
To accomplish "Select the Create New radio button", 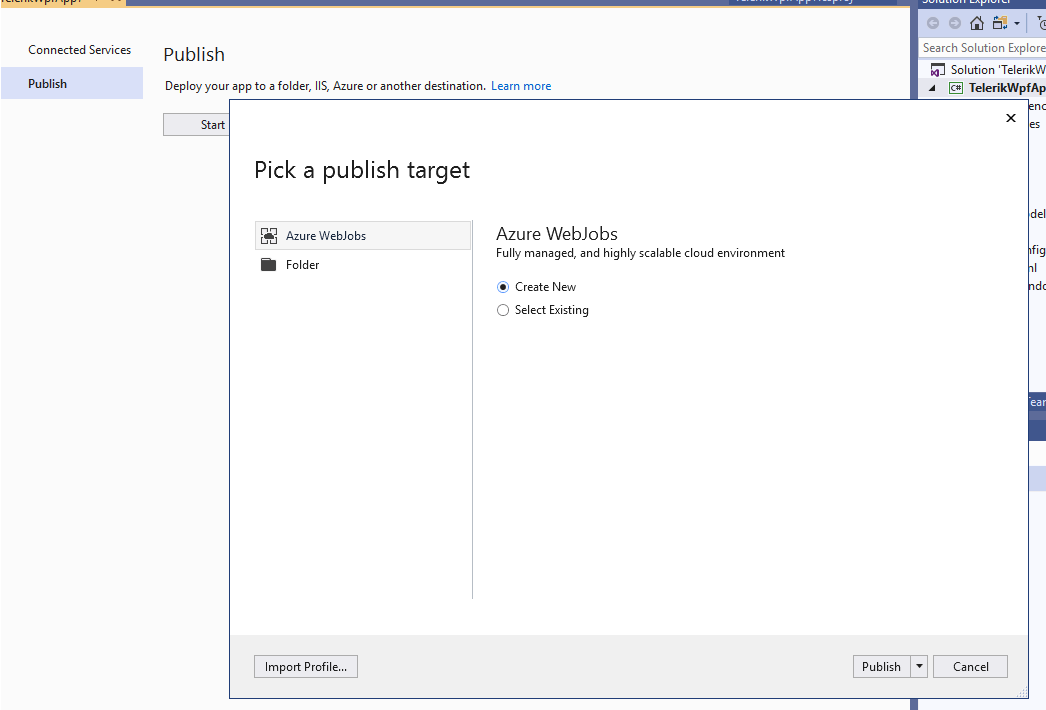I will [x=503, y=287].
